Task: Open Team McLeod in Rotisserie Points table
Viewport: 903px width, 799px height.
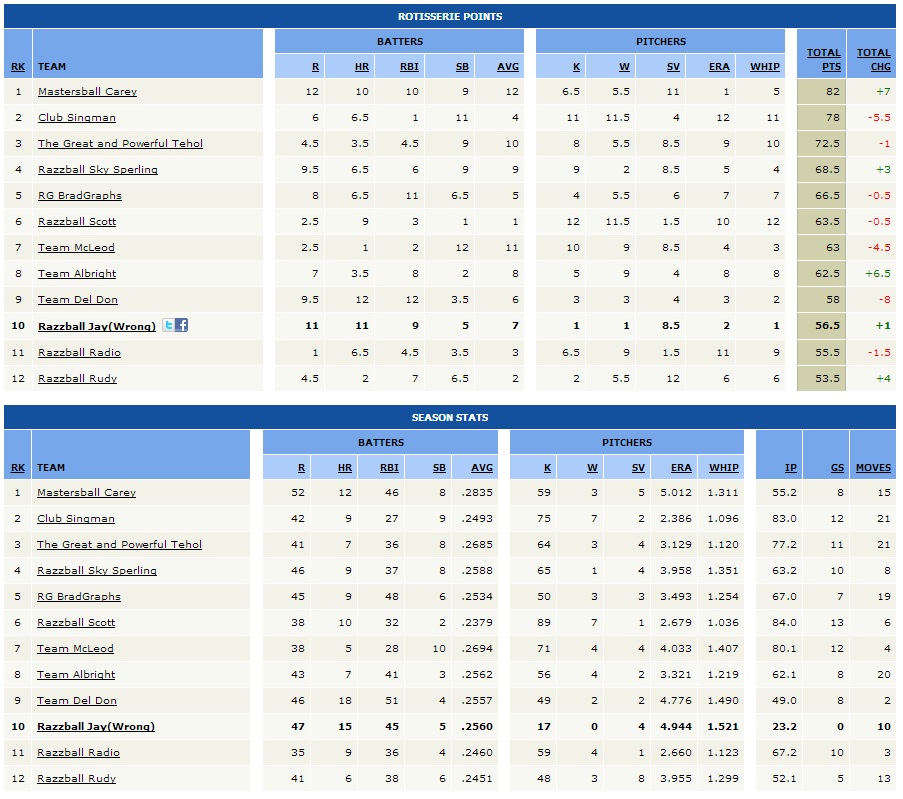Action: [77, 248]
